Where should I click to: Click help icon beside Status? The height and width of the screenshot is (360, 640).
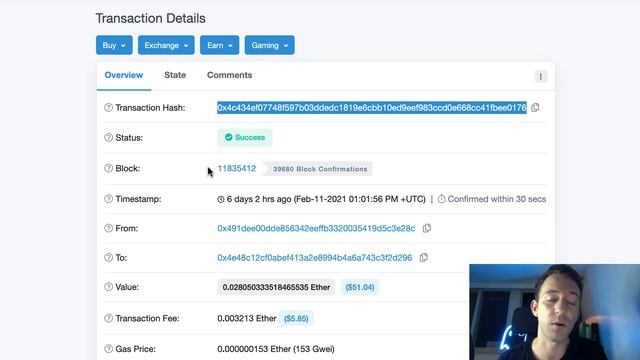[108, 138]
